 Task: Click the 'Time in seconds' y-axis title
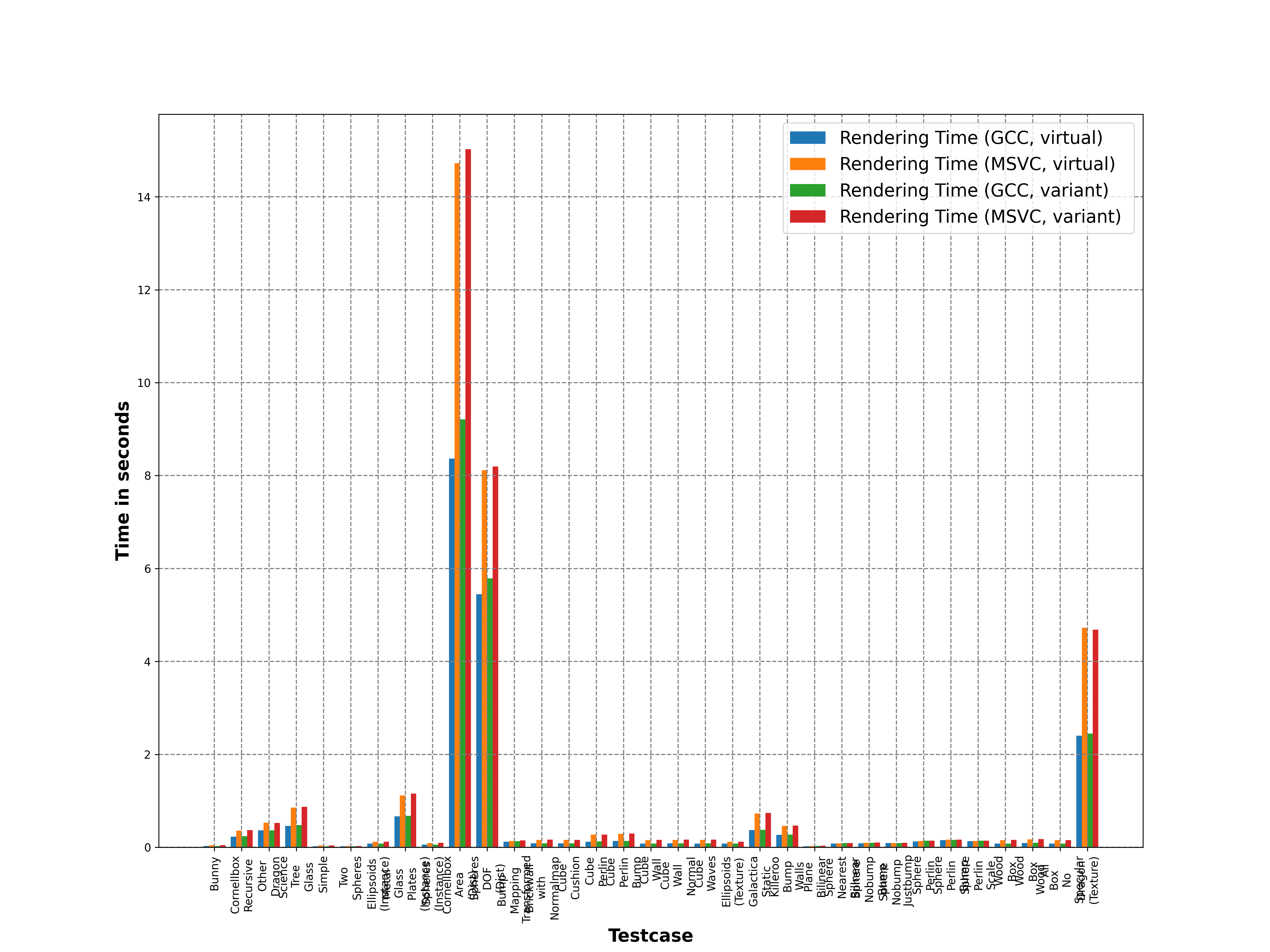[x=122, y=480]
